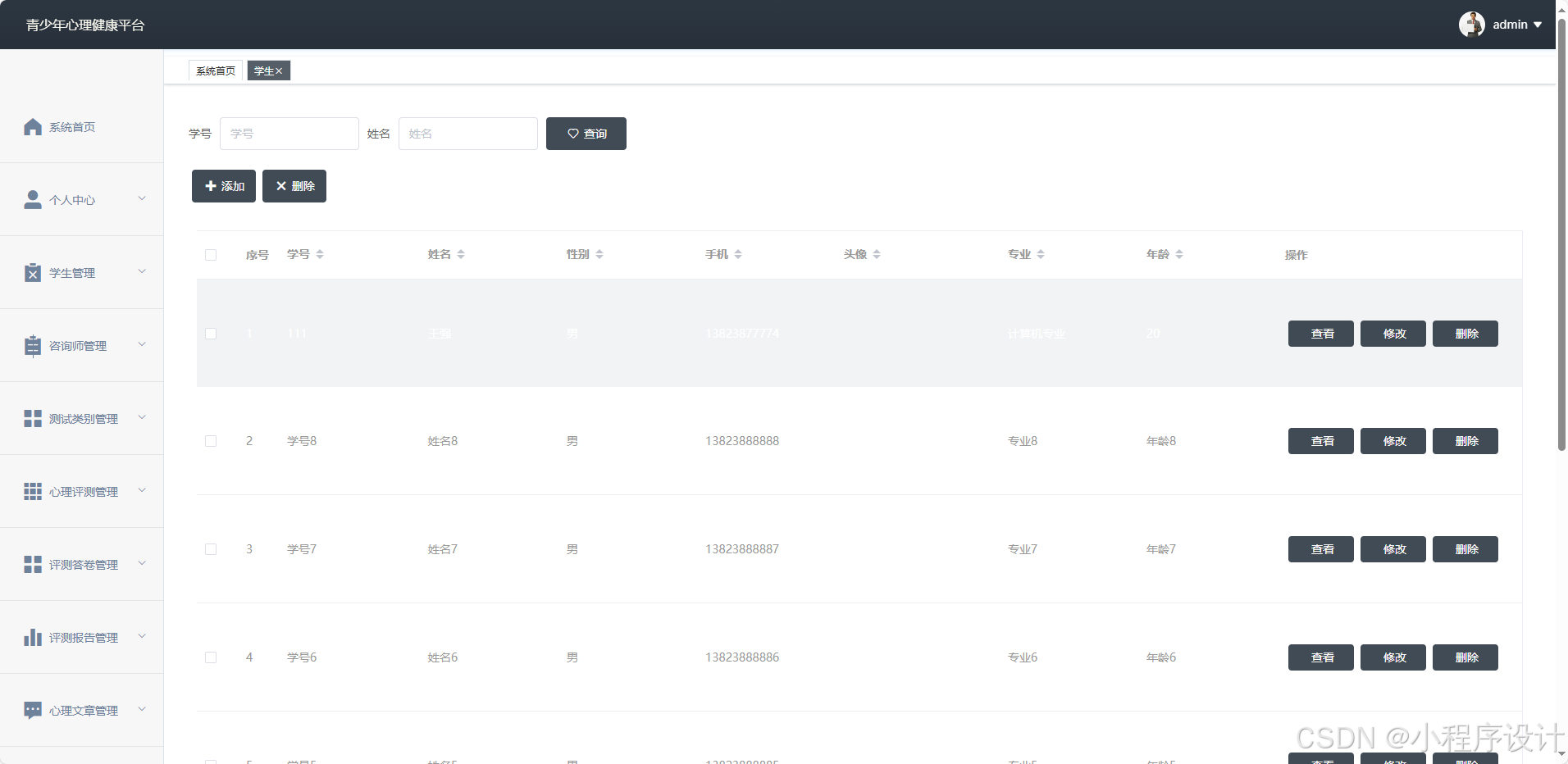Close the 学生 tab

(279, 71)
